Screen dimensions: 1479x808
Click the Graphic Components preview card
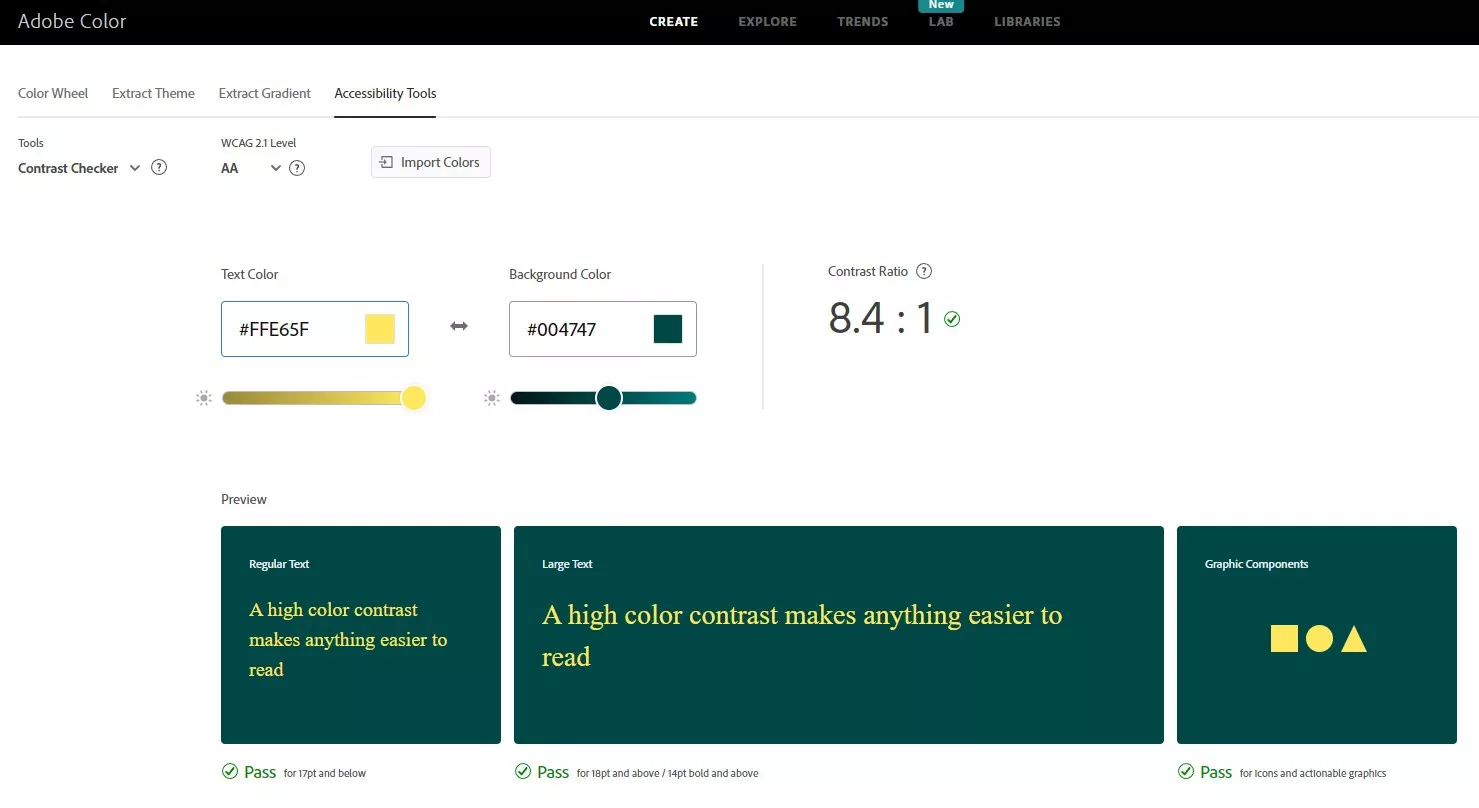pyautogui.click(x=1317, y=635)
